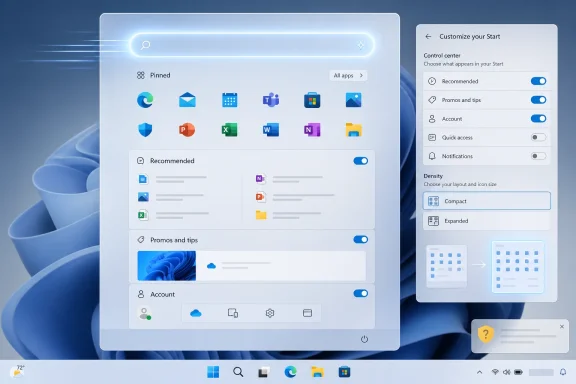Go back from Customize your Start
576x384 pixels.
[428, 36]
